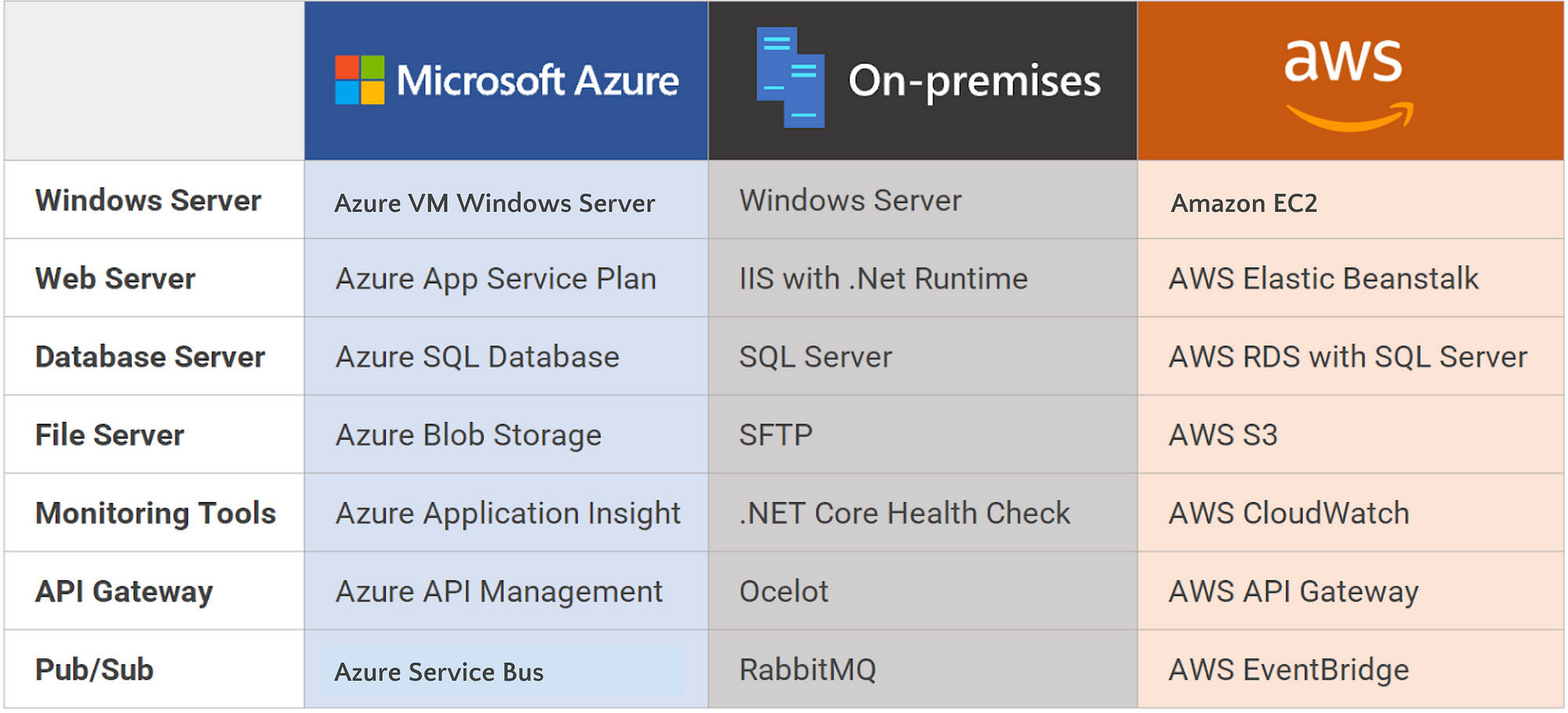This screenshot has width=1568, height=713.
Task: Click the API Gateway row label
Action: coord(124,591)
